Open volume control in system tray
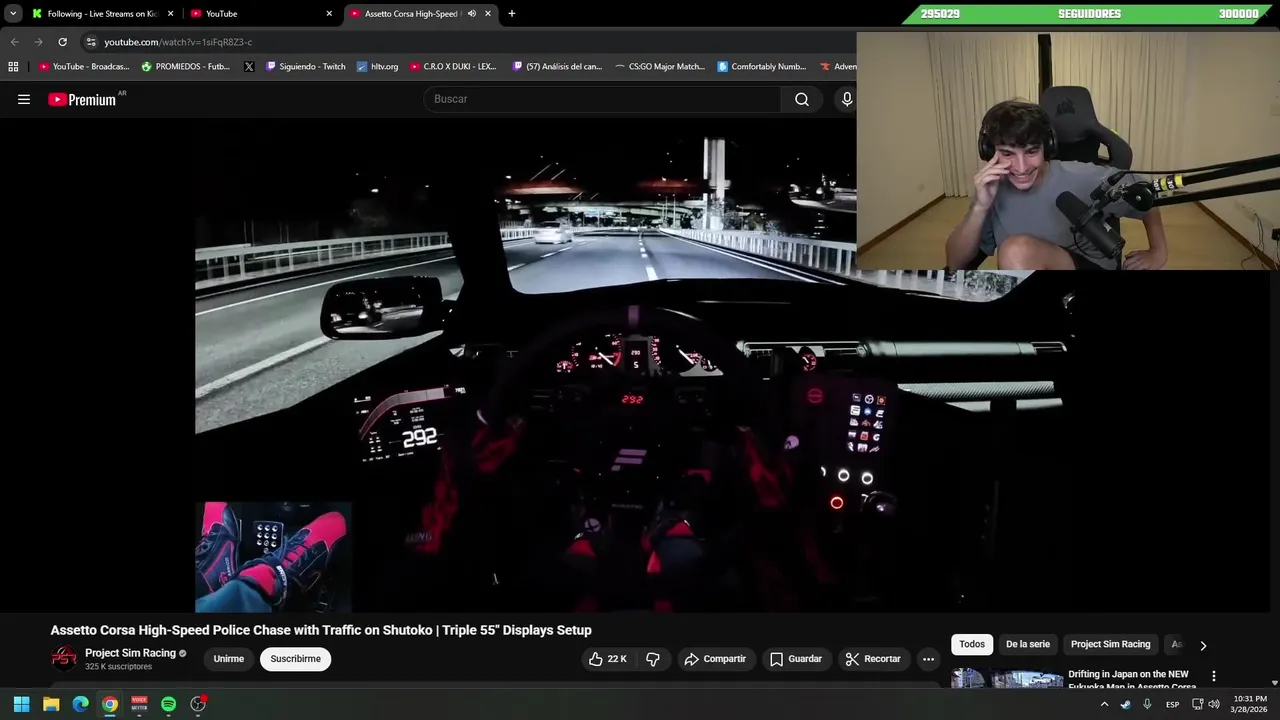Screen dimensions: 1280x720 pos(1214,704)
